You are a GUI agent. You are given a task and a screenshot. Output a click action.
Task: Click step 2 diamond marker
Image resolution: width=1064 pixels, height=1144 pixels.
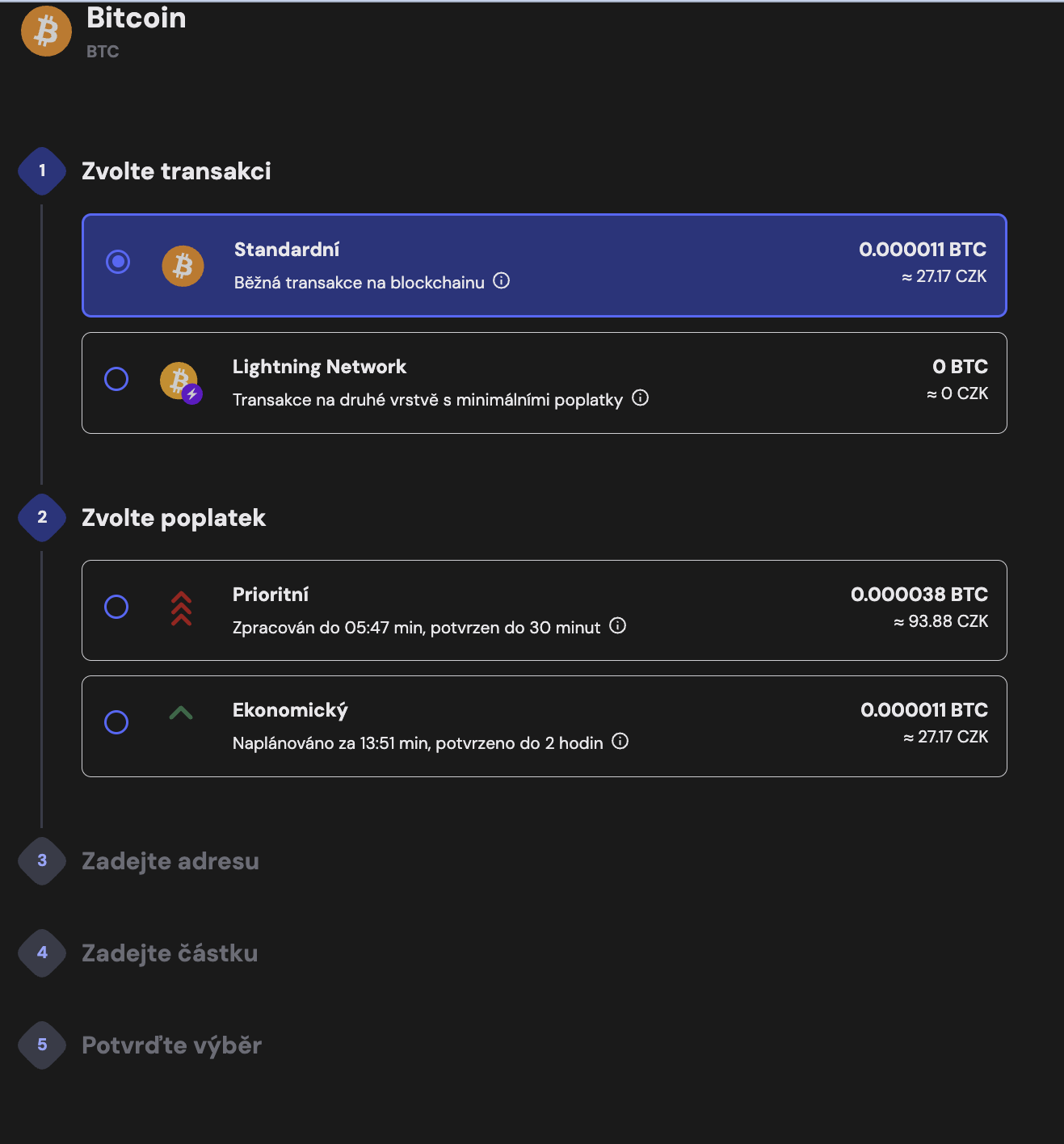pyautogui.click(x=42, y=518)
